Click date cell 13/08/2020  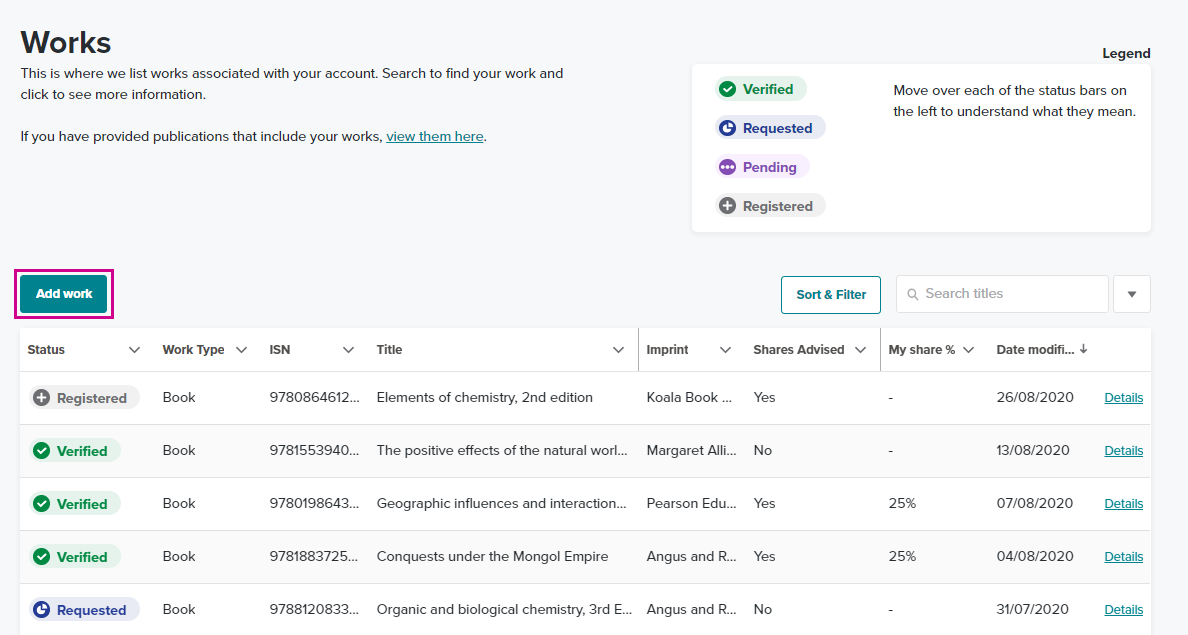click(1033, 451)
